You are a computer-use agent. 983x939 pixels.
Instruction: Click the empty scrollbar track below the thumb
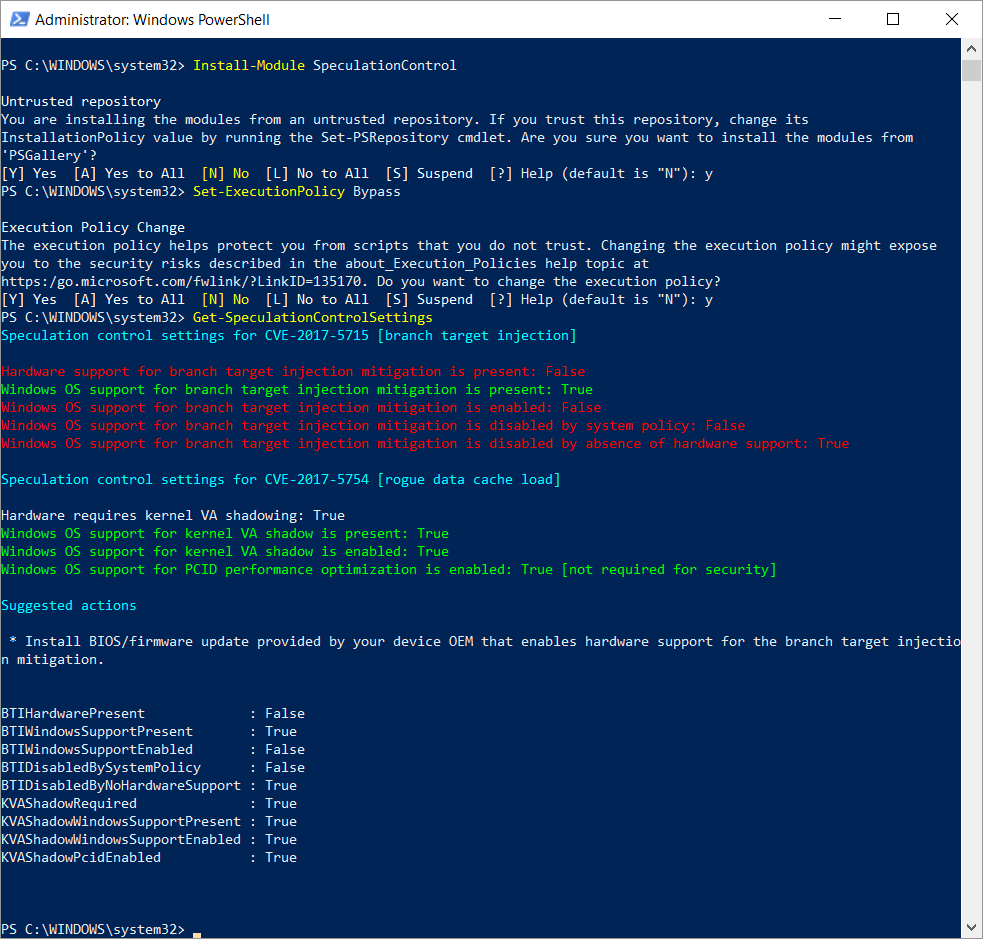tap(971, 500)
